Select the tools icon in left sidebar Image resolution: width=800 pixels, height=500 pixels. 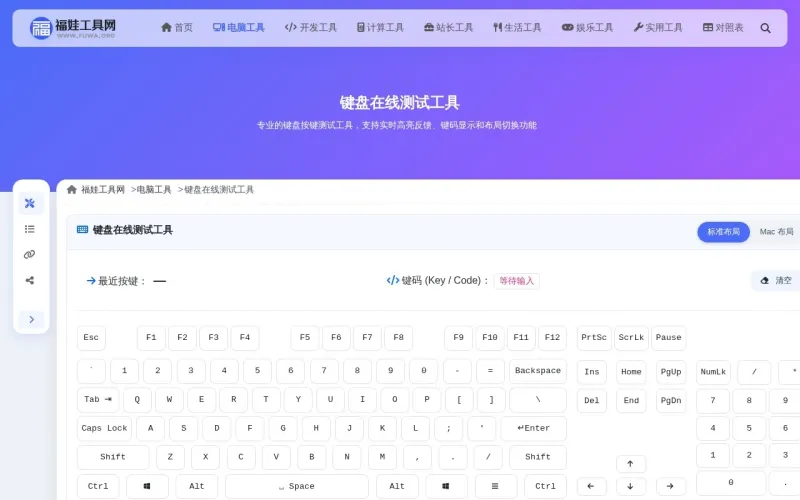30,203
